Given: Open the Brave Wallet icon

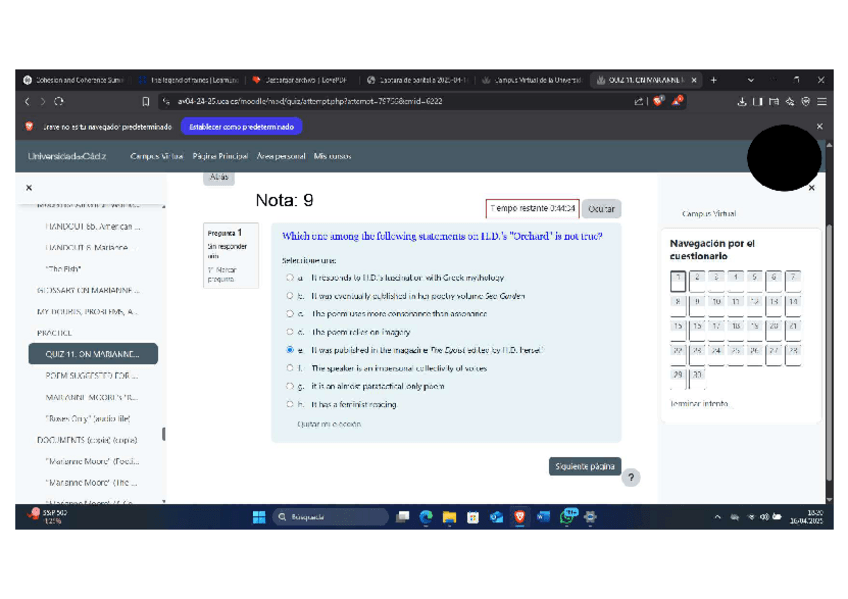Looking at the screenshot, I should [x=774, y=102].
